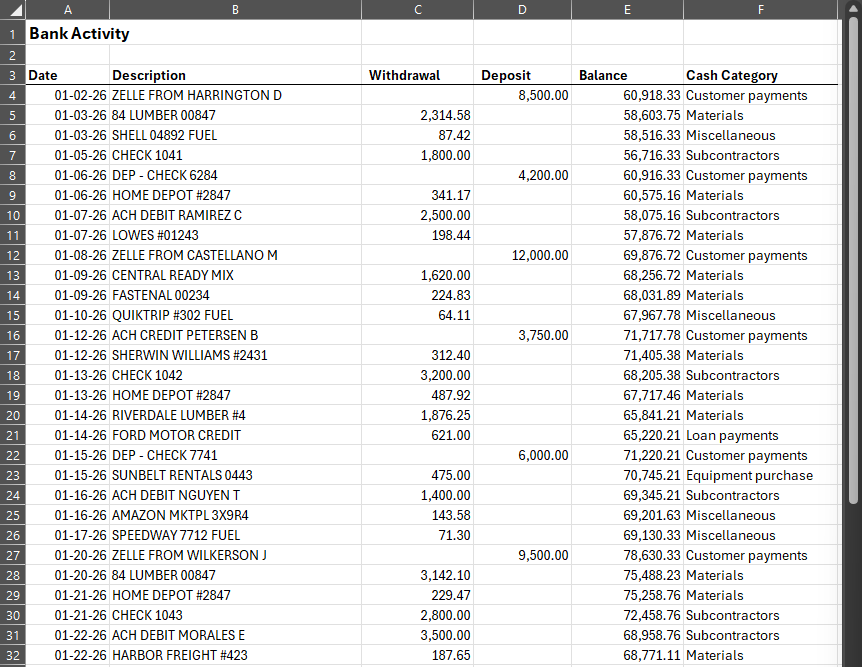Select 'ACH CREDIT PETERSEN B' cell
862x667 pixels.
[235, 335]
